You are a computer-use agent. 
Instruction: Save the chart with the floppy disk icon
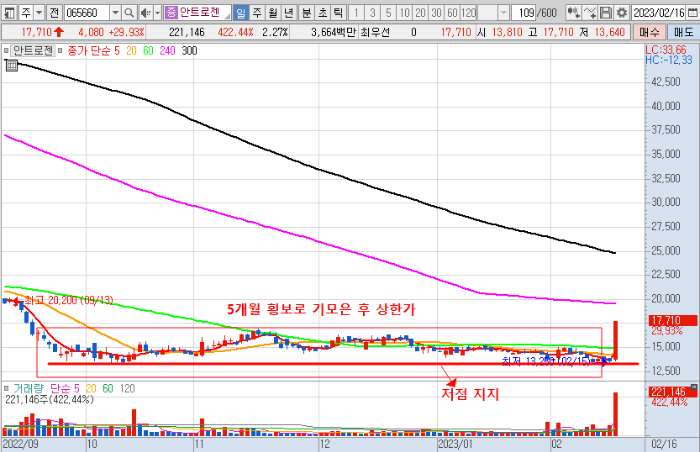click(x=606, y=13)
